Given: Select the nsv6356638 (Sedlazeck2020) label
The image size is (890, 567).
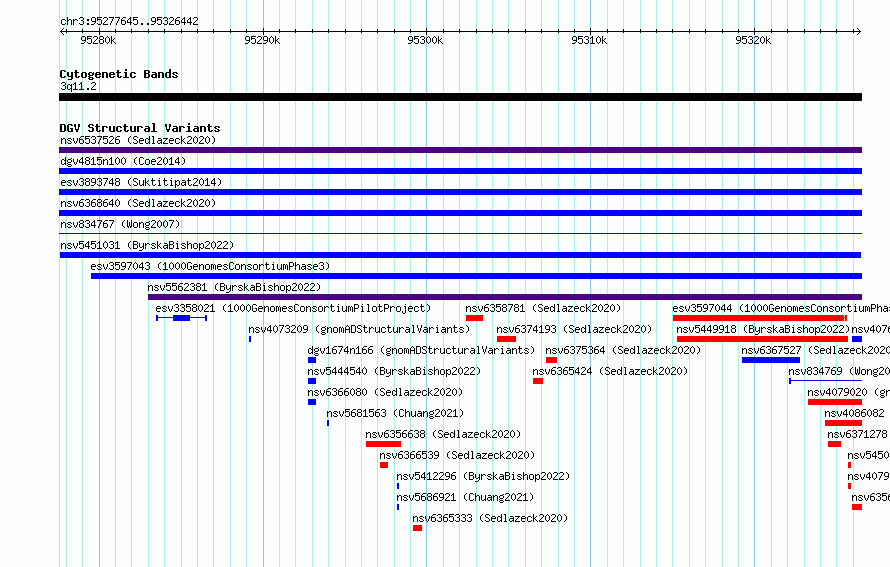Looking at the screenshot, I should 443,434.
